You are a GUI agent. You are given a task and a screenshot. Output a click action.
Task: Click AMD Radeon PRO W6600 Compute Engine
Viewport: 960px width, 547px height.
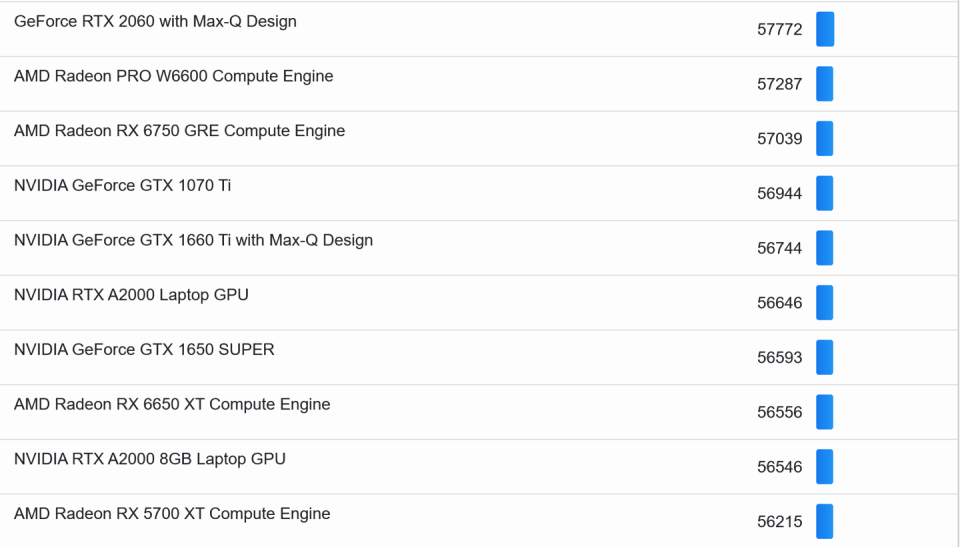173,76
